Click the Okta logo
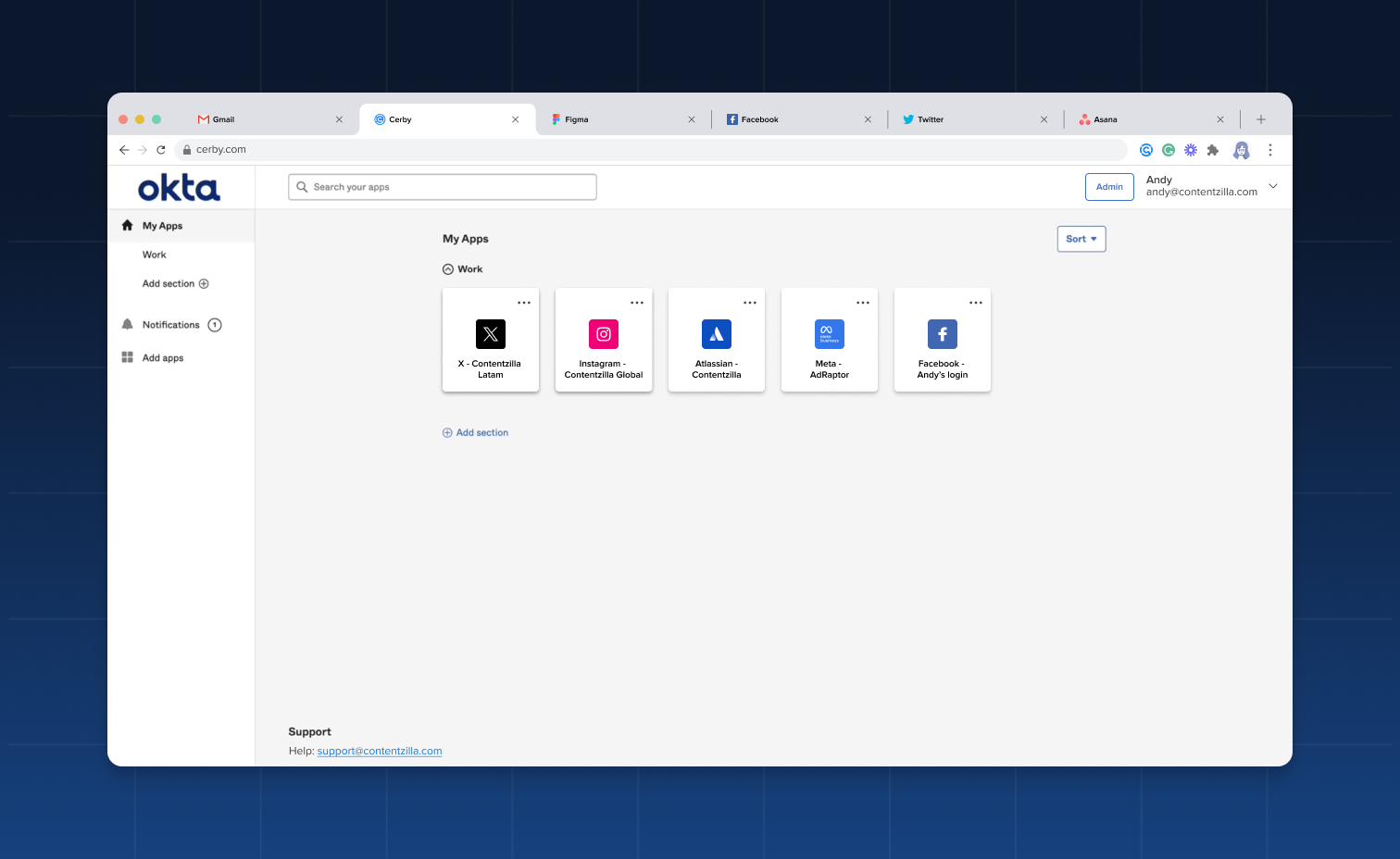1400x859 pixels. (180, 188)
